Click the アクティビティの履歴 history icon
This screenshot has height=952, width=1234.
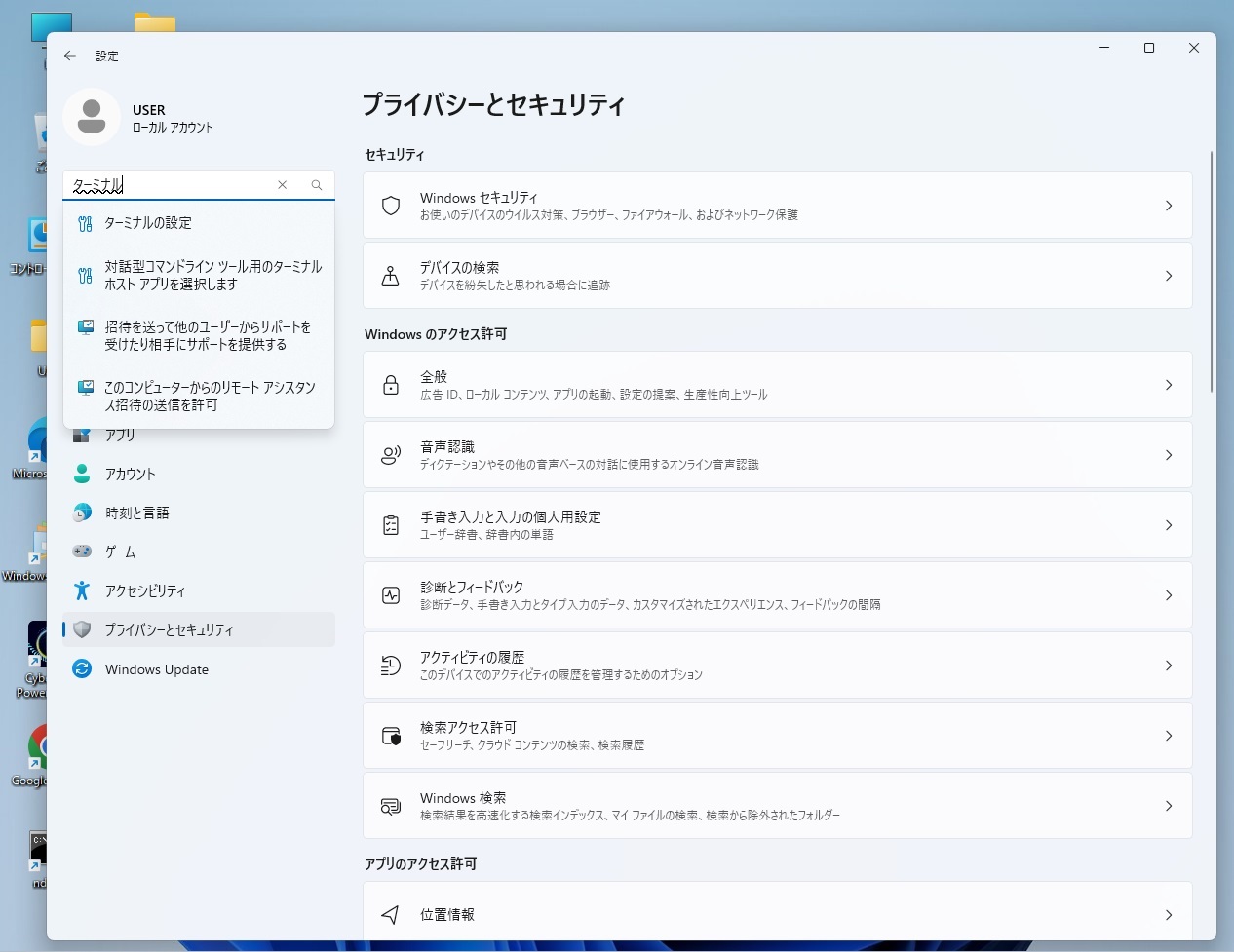(391, 666)
